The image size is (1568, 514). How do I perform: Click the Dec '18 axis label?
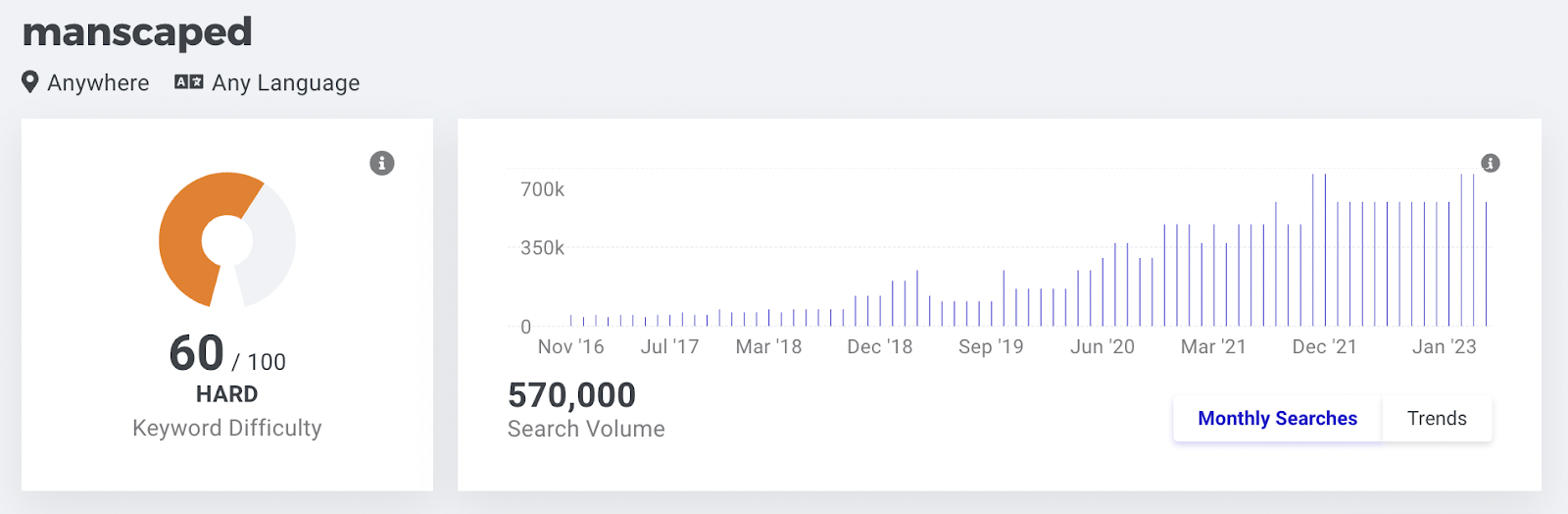point(879,347)
